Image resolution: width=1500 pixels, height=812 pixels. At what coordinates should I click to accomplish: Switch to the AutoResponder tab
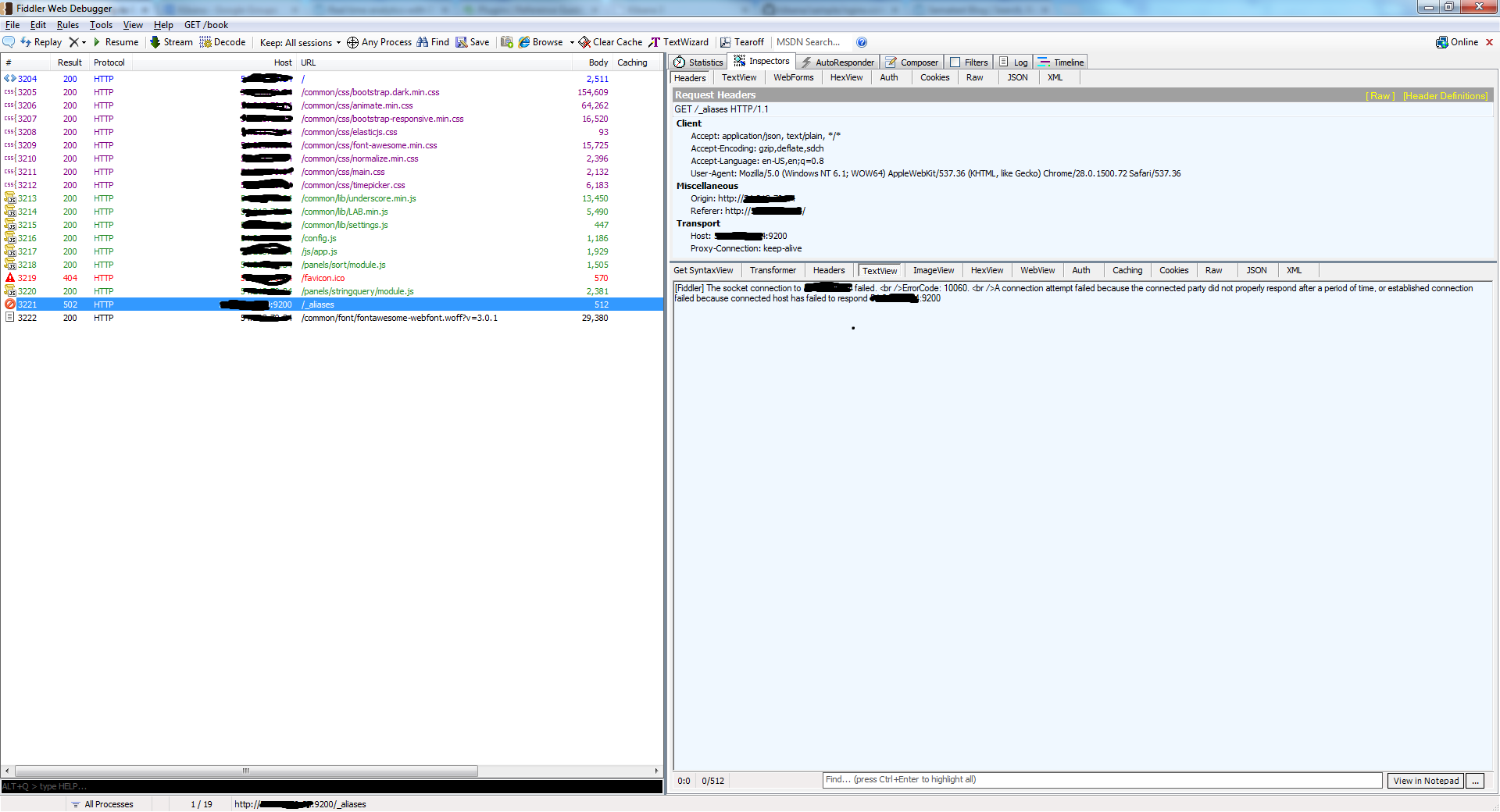click(x=837, y=62)
